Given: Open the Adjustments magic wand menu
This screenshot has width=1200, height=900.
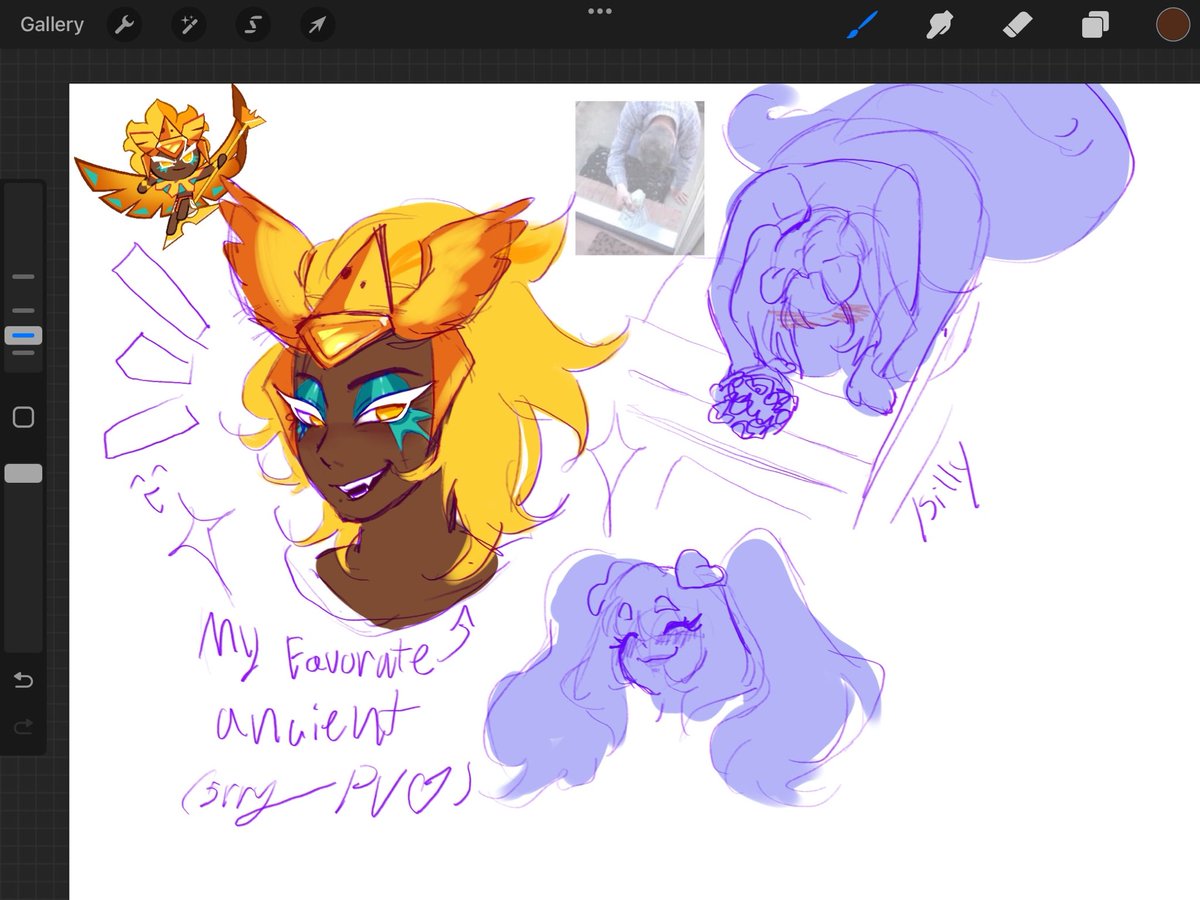Looking at the screenshot, I should [x=188, y=25].
